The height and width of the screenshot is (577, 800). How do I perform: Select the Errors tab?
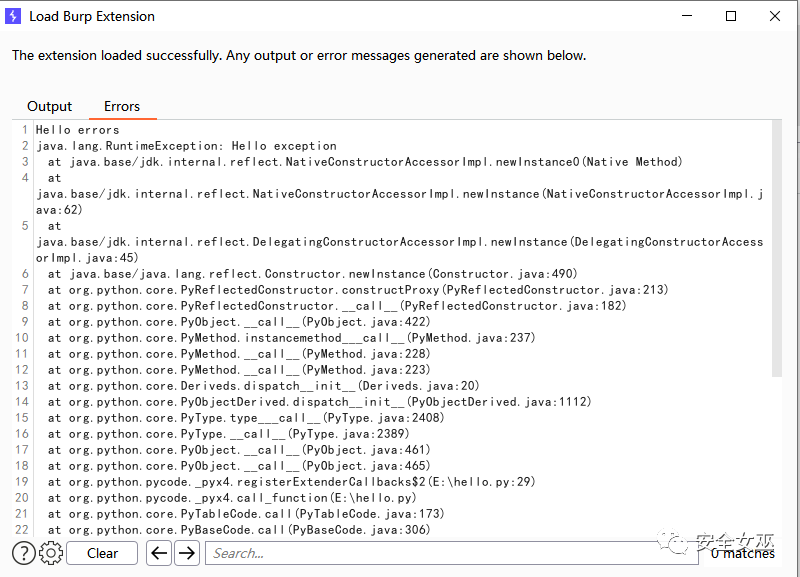point(122,107)
